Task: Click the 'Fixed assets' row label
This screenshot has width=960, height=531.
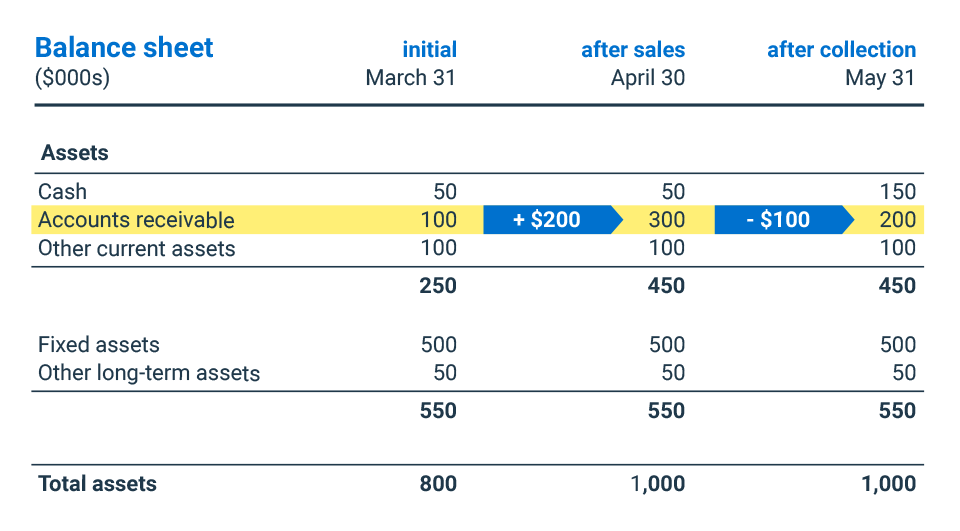Action: point(98,345)
